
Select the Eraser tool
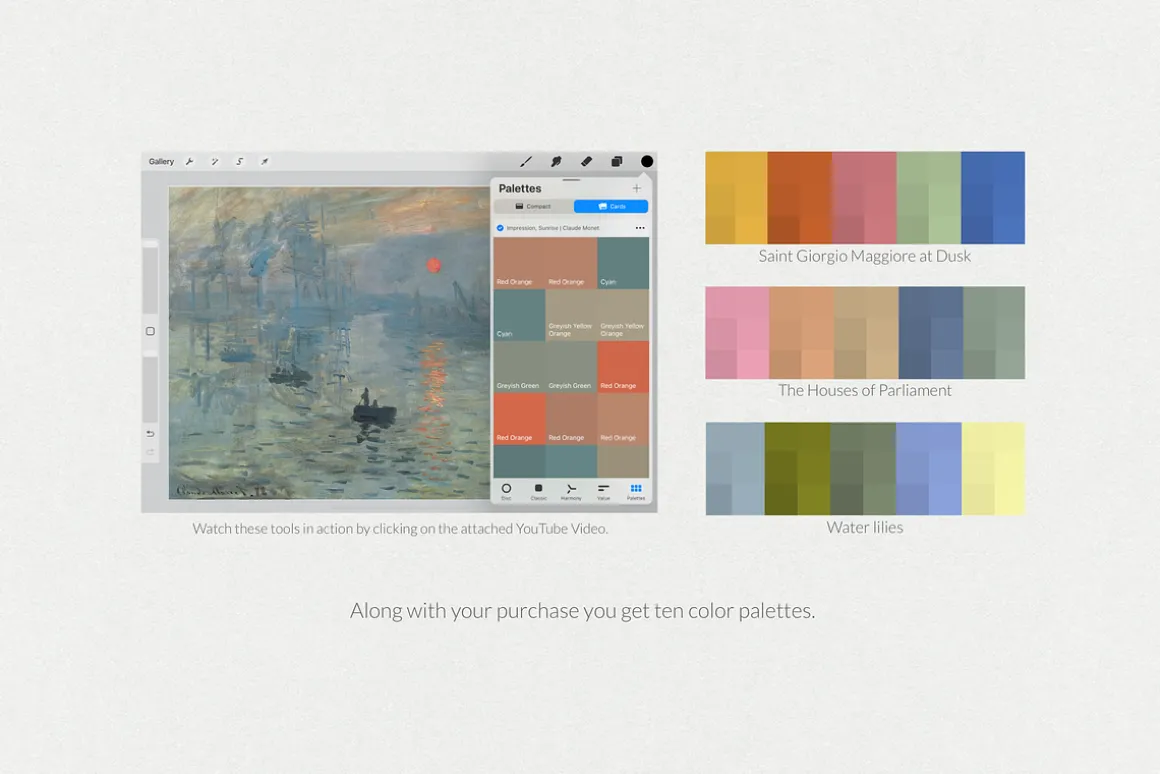pyautogui.click(x=586, y=161)
